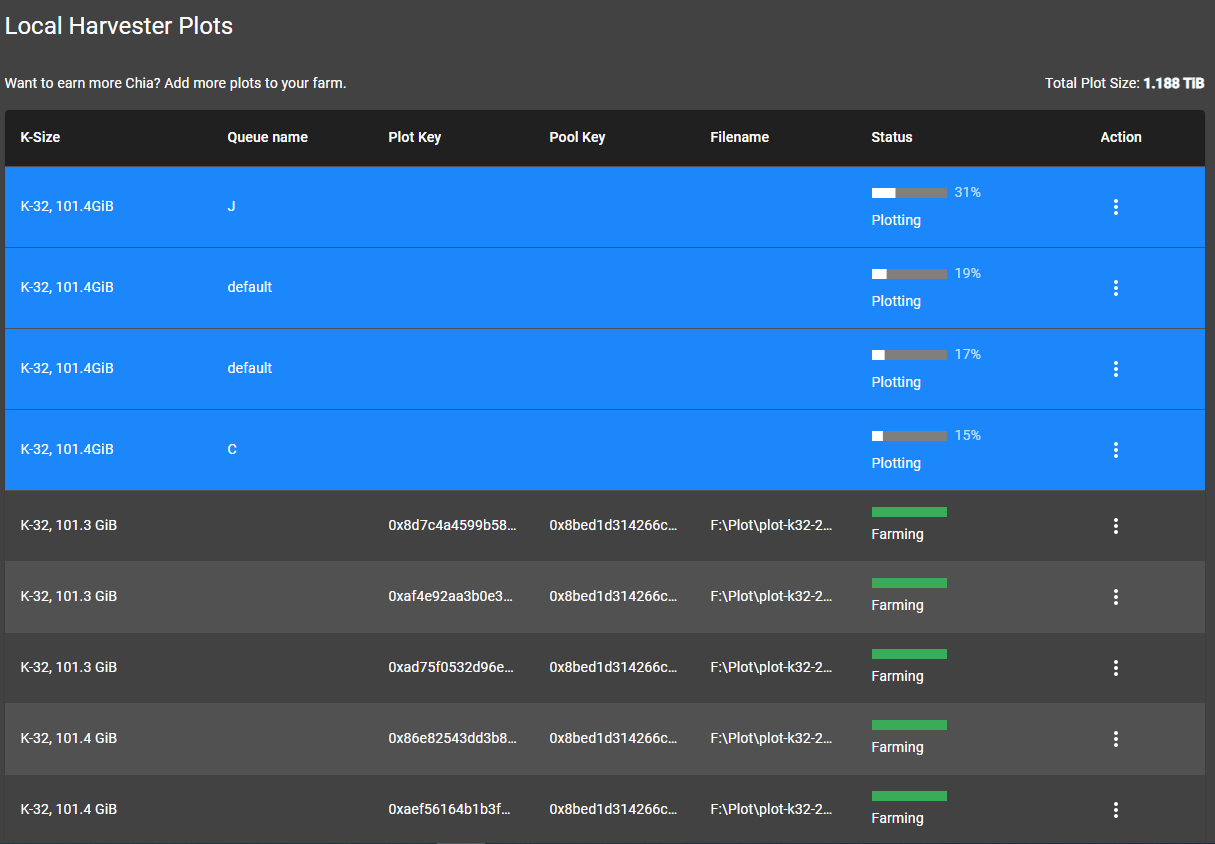Open the action menu for plot 0xaef56164b1b3f
The image size is (1215, 844).
pyautogui.click(x=1116, y=810)
